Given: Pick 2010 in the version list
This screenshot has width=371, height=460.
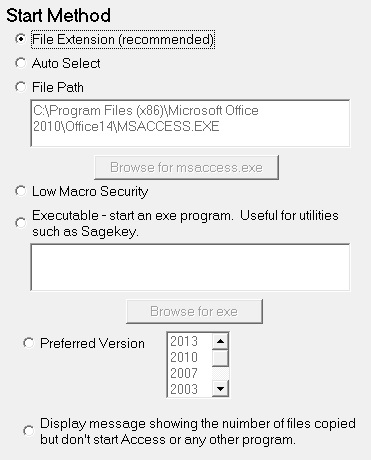Looking at the screenshot, I should click(184, 357).
